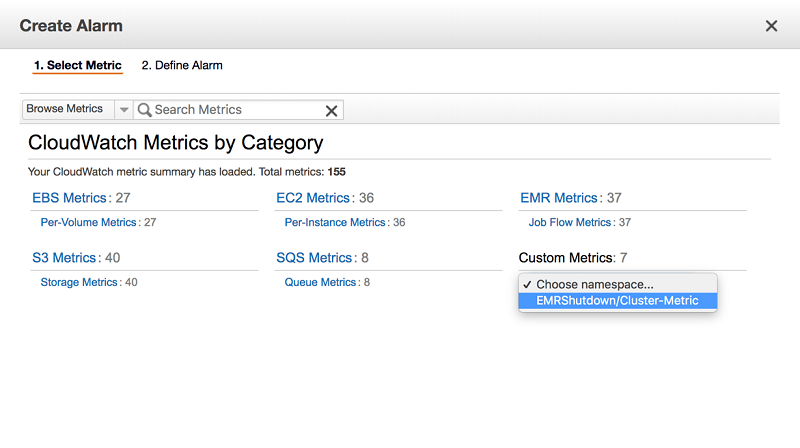Select Job Flow Metrics link
The image size is (800, 448).
[x=569, y=222]
